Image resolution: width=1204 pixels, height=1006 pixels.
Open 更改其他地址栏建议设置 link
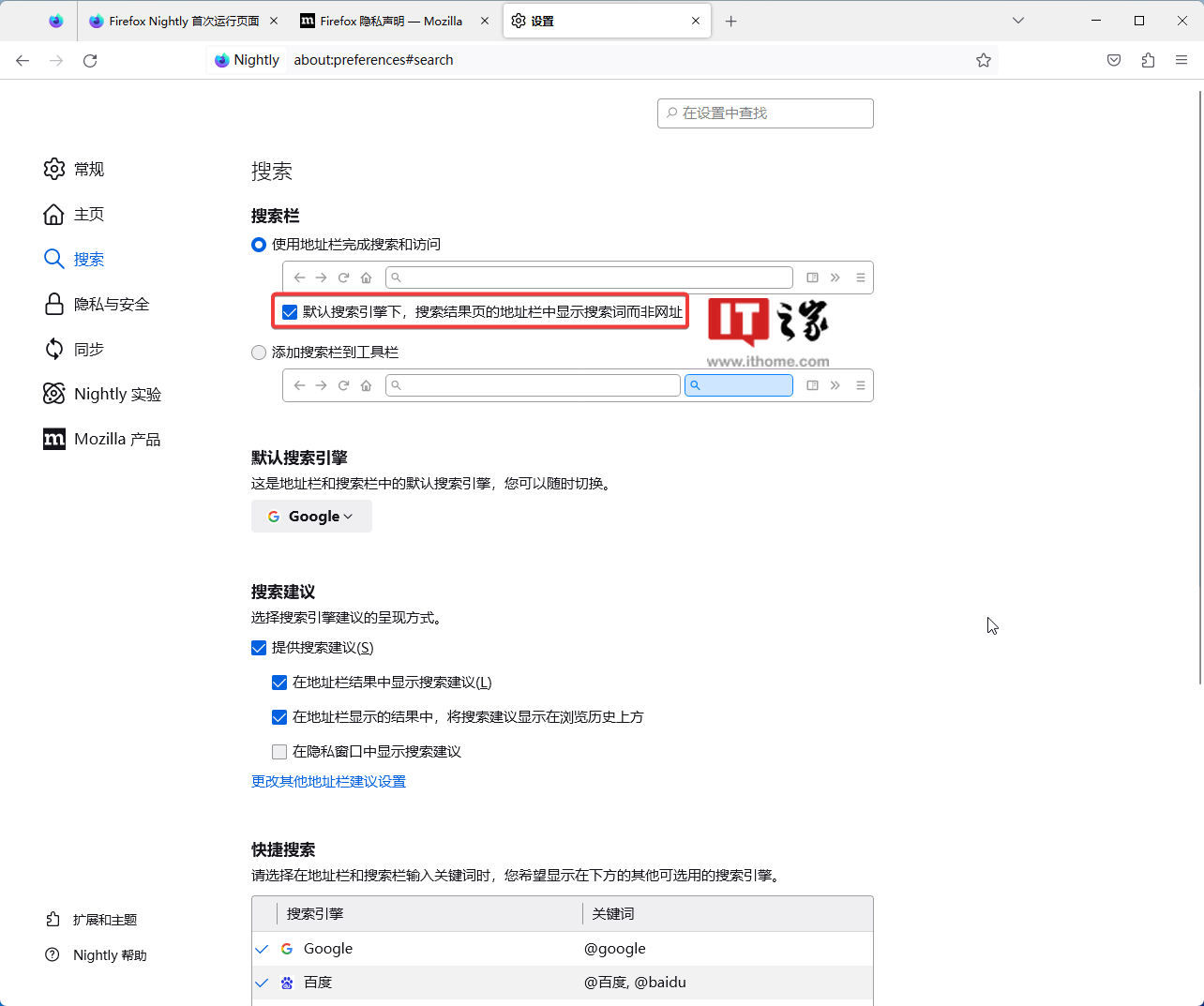pos(328,782)
